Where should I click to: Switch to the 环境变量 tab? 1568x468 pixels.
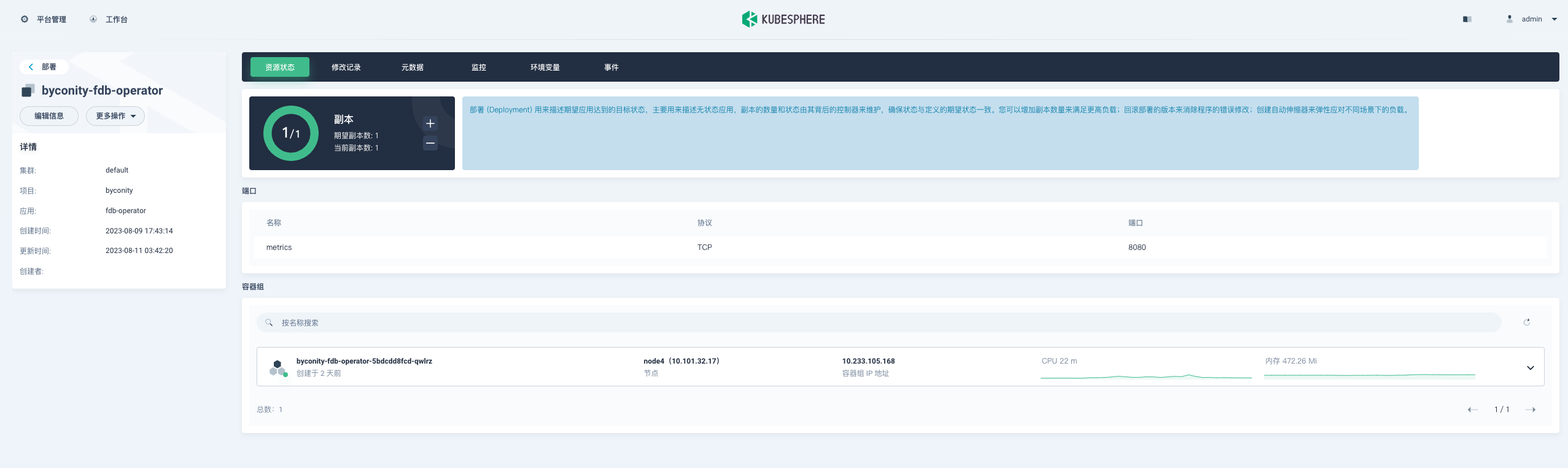coord(545,68)
